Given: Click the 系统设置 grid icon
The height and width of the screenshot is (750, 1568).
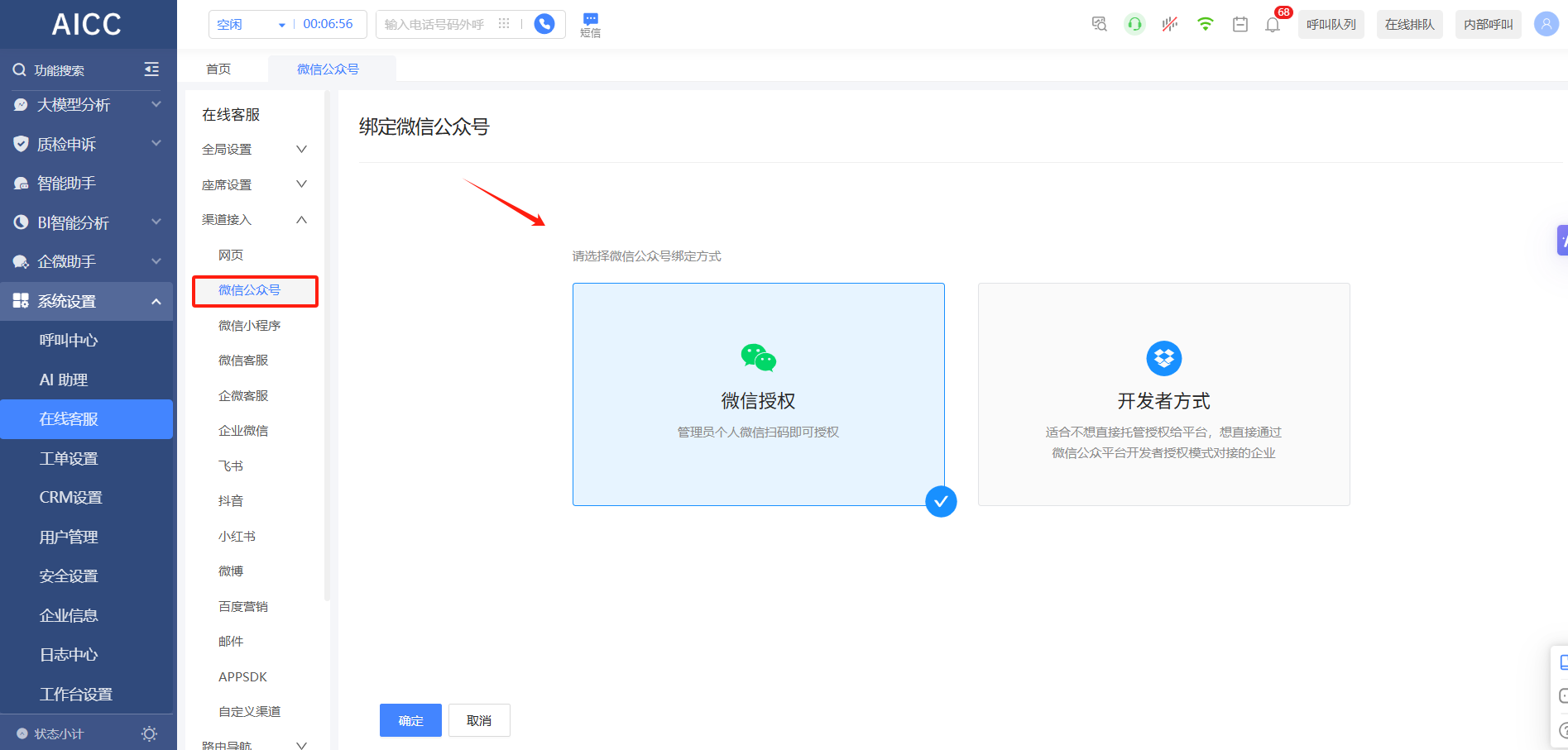Looking at the screenshot, I should click(x=21, y=301).
